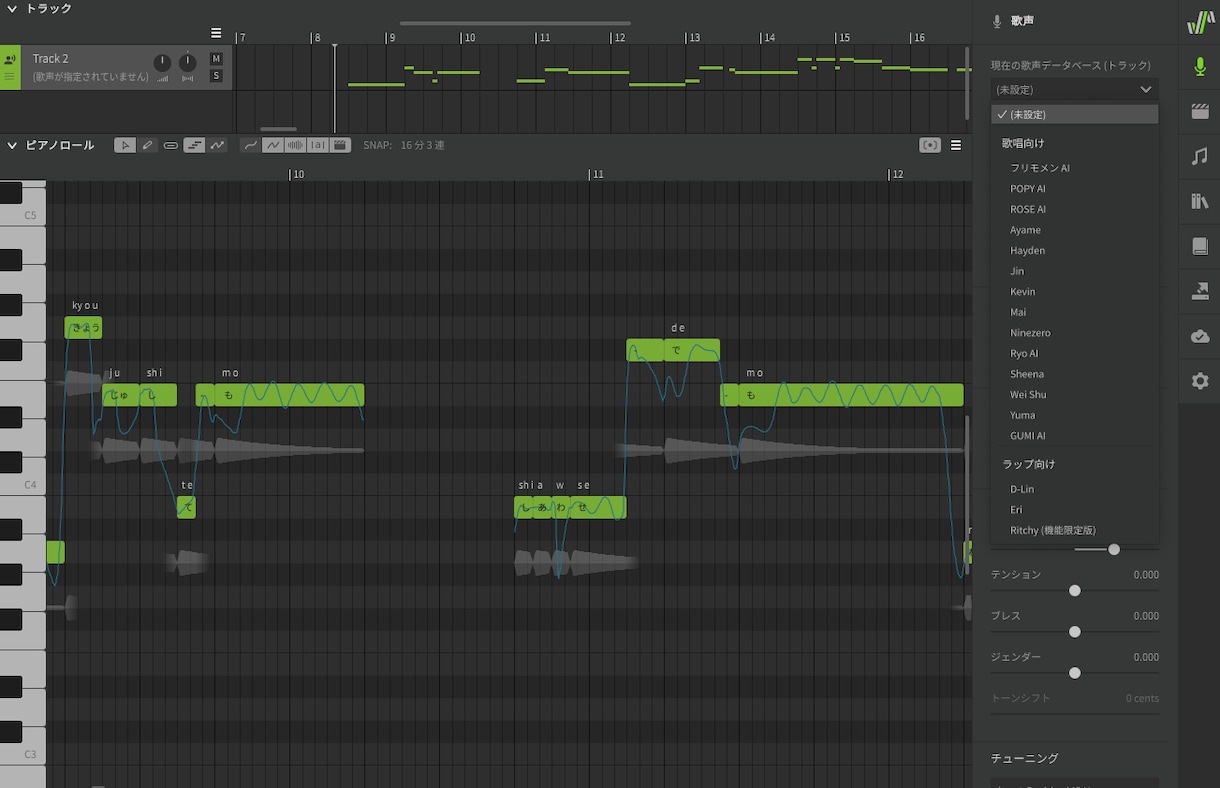The image size is (1220, 788).
Task: Select the loop pill-shaped tool icon
Action: click(x=171, y=145)
